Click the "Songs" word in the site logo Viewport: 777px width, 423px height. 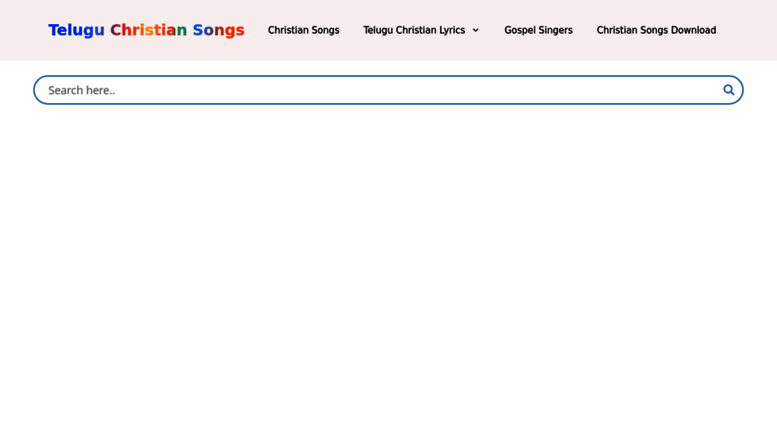coord(219,30)
